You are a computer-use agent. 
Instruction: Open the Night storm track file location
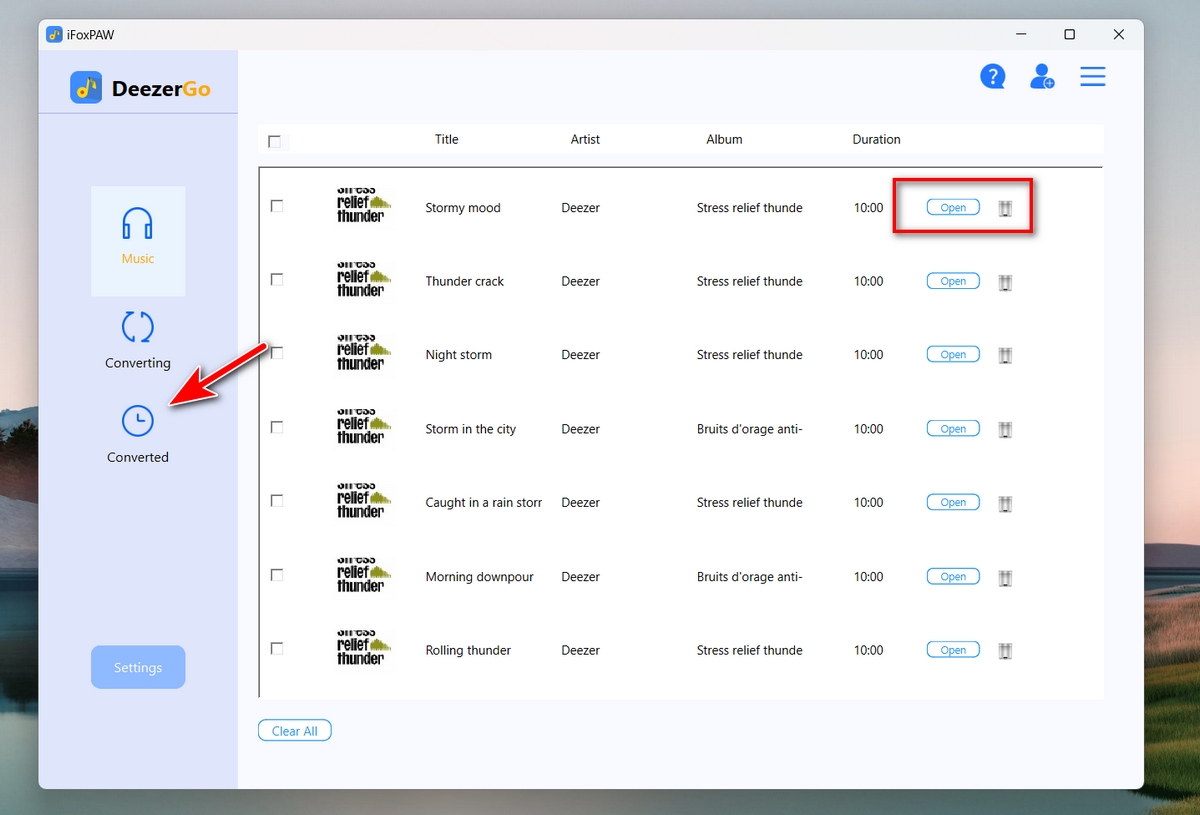952,354
